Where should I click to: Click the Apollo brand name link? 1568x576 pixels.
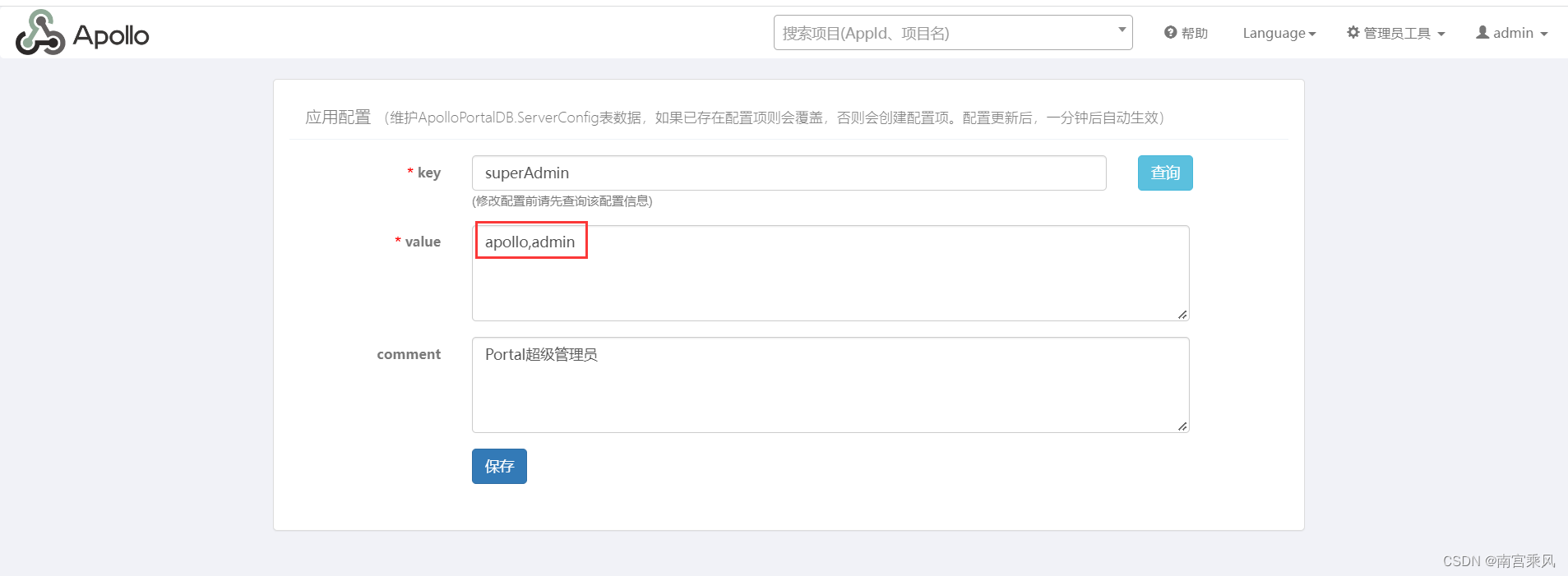pos(111,35)
